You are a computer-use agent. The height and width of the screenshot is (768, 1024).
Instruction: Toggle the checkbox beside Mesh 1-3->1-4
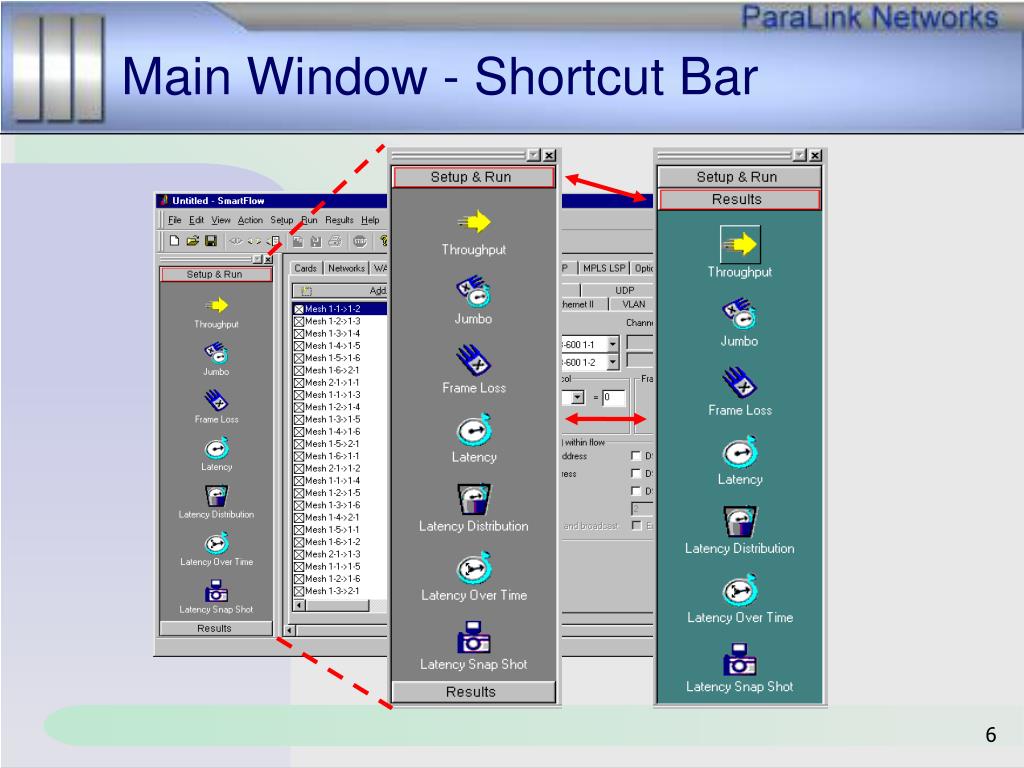[298, 334]
